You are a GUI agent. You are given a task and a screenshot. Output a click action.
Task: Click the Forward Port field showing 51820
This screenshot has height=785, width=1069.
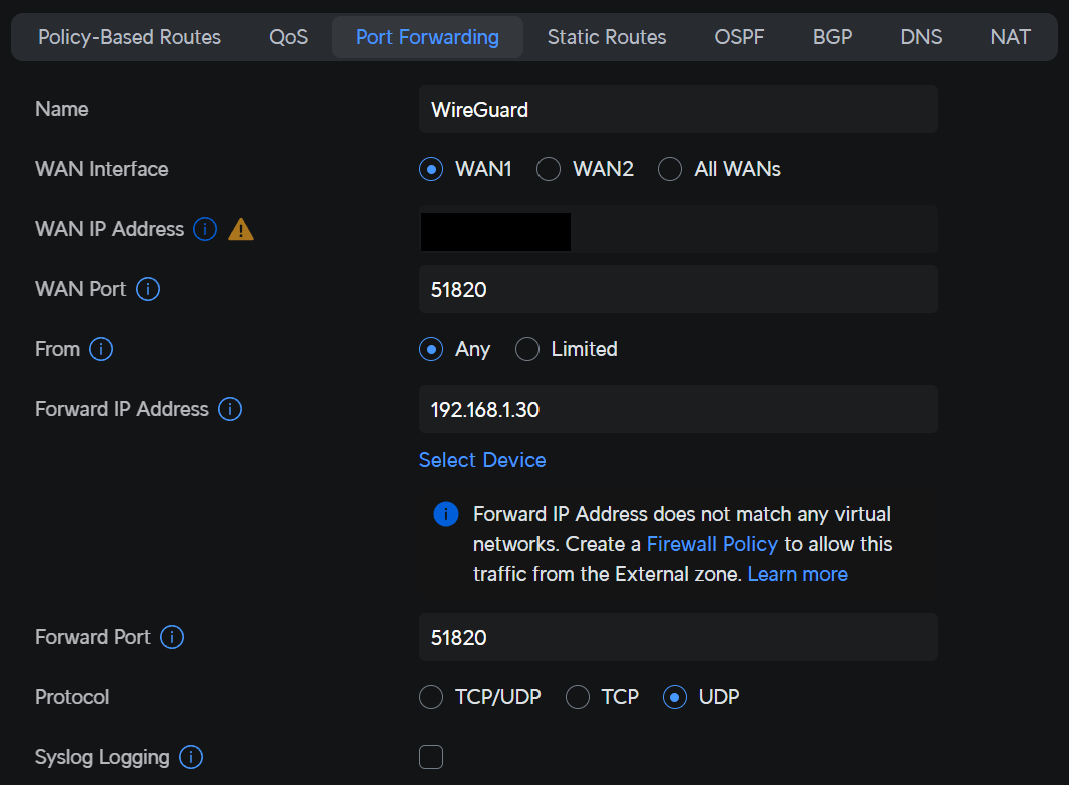[678, 637]
